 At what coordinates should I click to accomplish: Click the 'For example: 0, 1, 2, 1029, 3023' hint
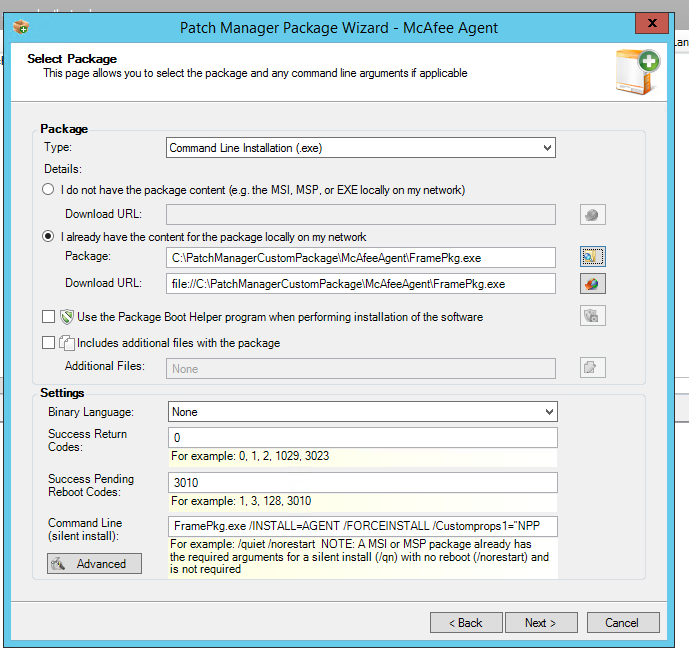pos(250,456)
